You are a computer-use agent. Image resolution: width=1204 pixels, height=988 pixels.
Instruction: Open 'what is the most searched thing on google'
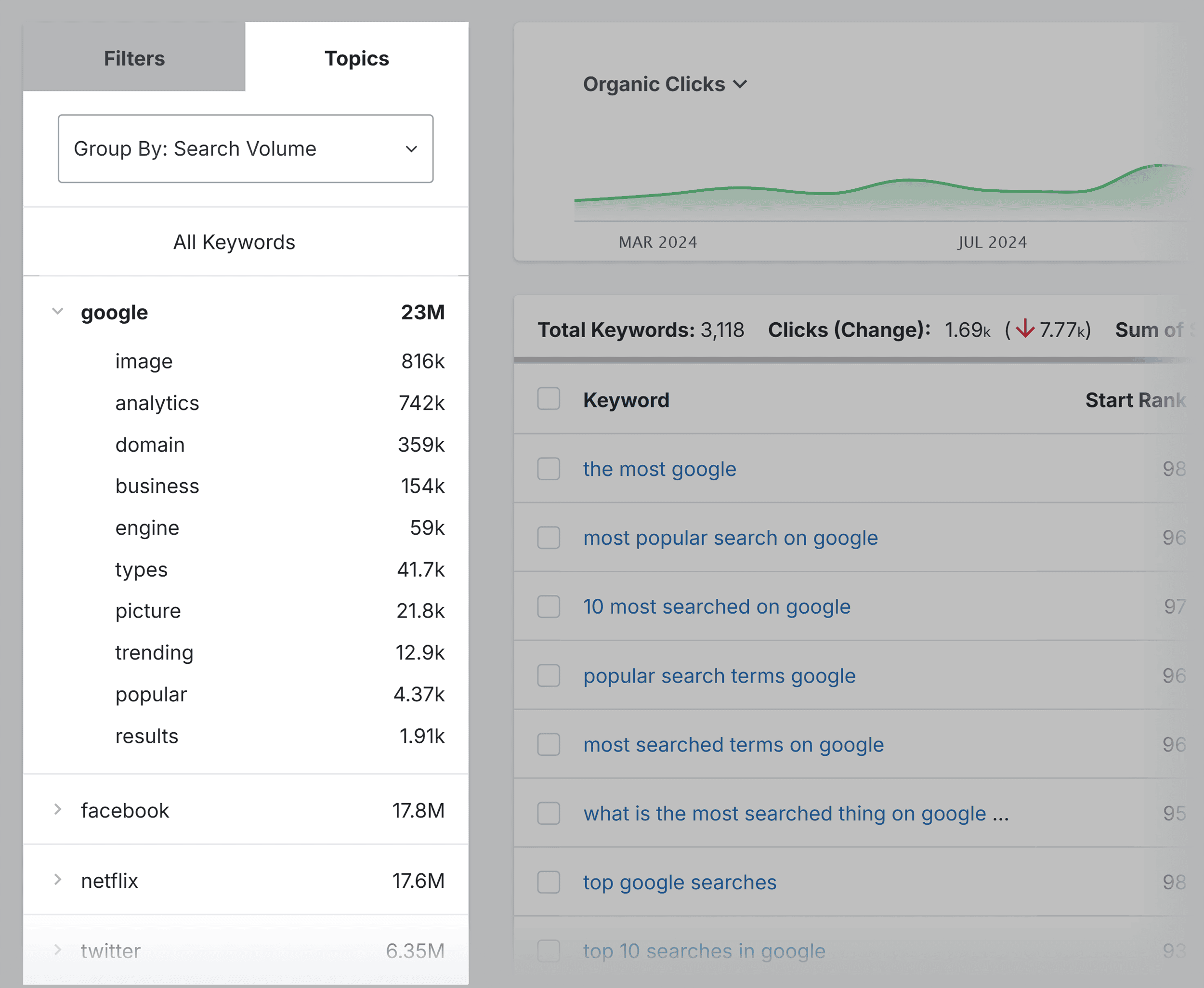point(796,814)
